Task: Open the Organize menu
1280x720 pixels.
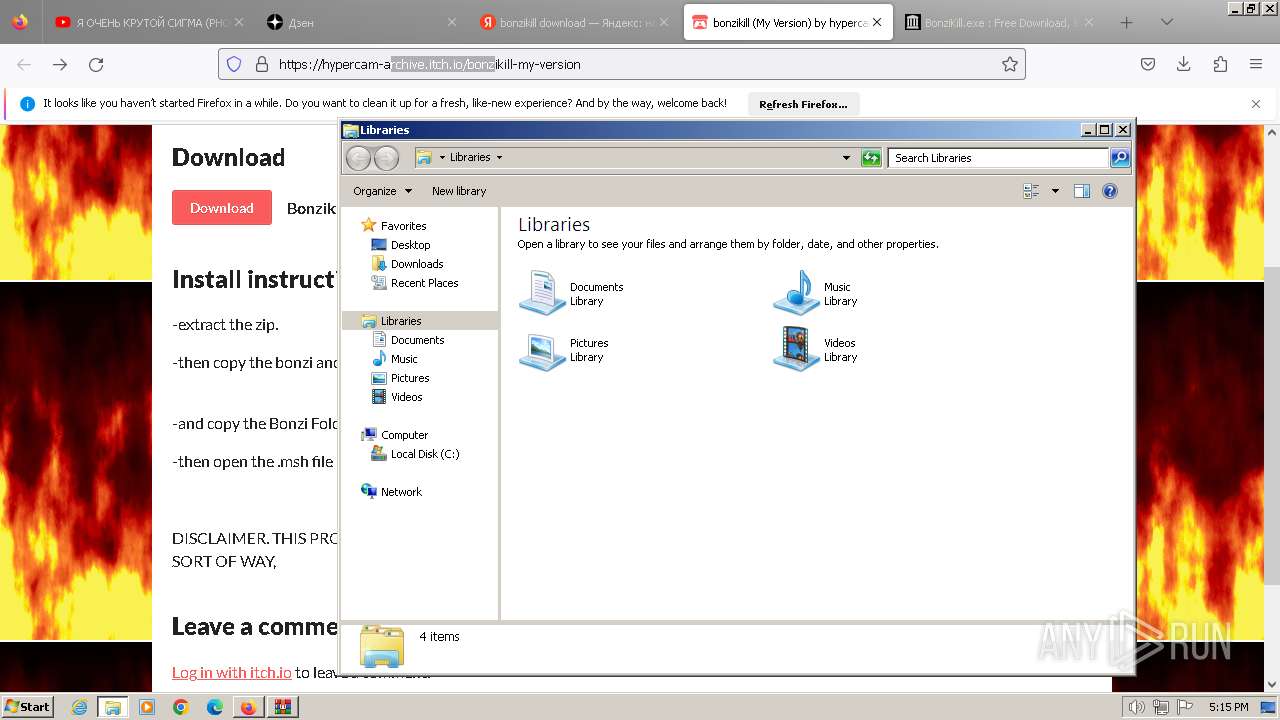Action: pos(382,191)
